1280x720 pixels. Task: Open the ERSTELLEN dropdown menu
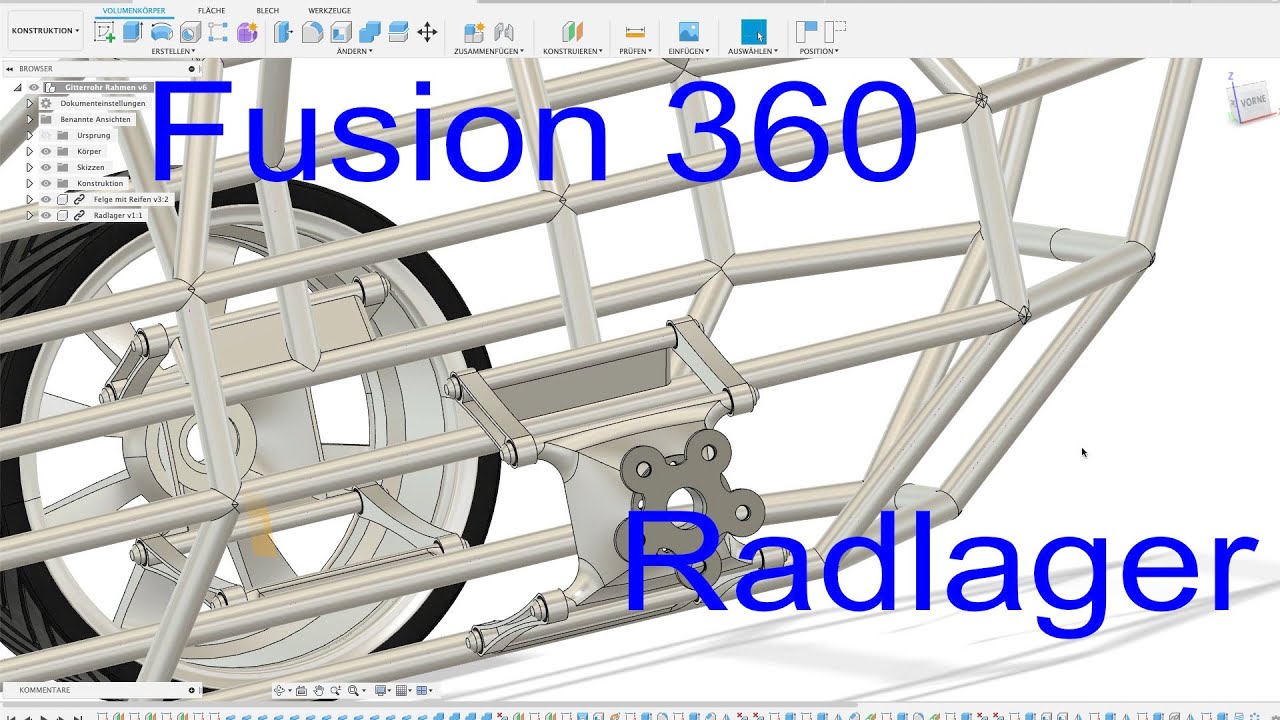[173, 51]
